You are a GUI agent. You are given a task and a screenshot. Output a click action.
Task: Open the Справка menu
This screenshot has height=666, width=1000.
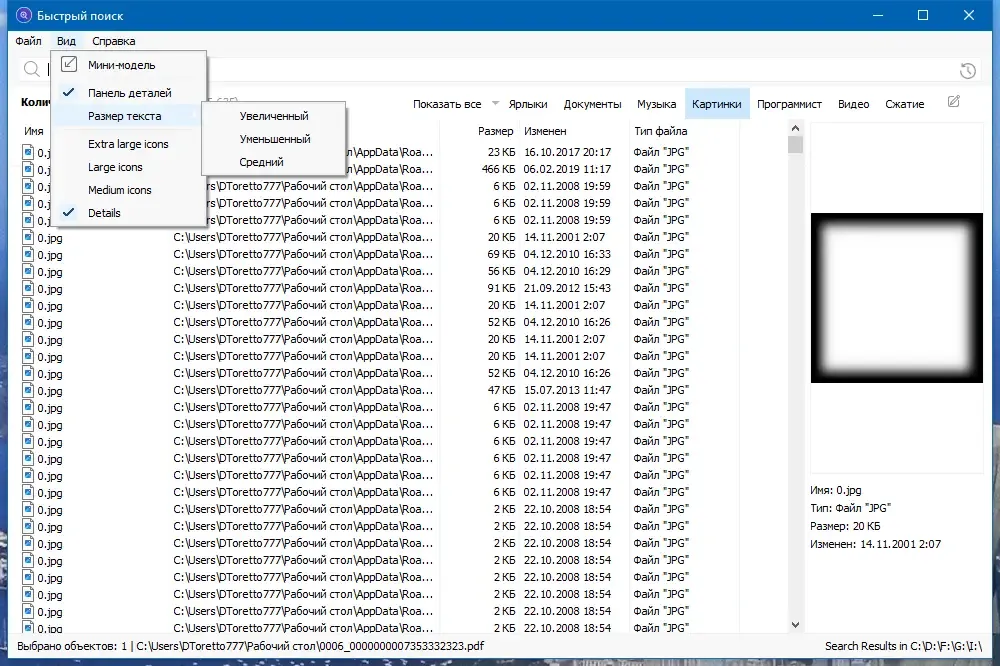click(114, 41)
